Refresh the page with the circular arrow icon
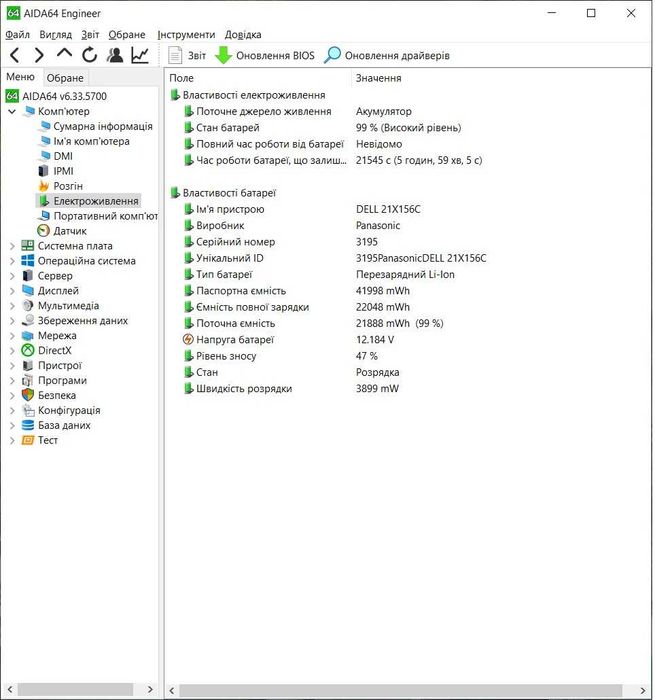The image size is (655, 700). point(89,55)
